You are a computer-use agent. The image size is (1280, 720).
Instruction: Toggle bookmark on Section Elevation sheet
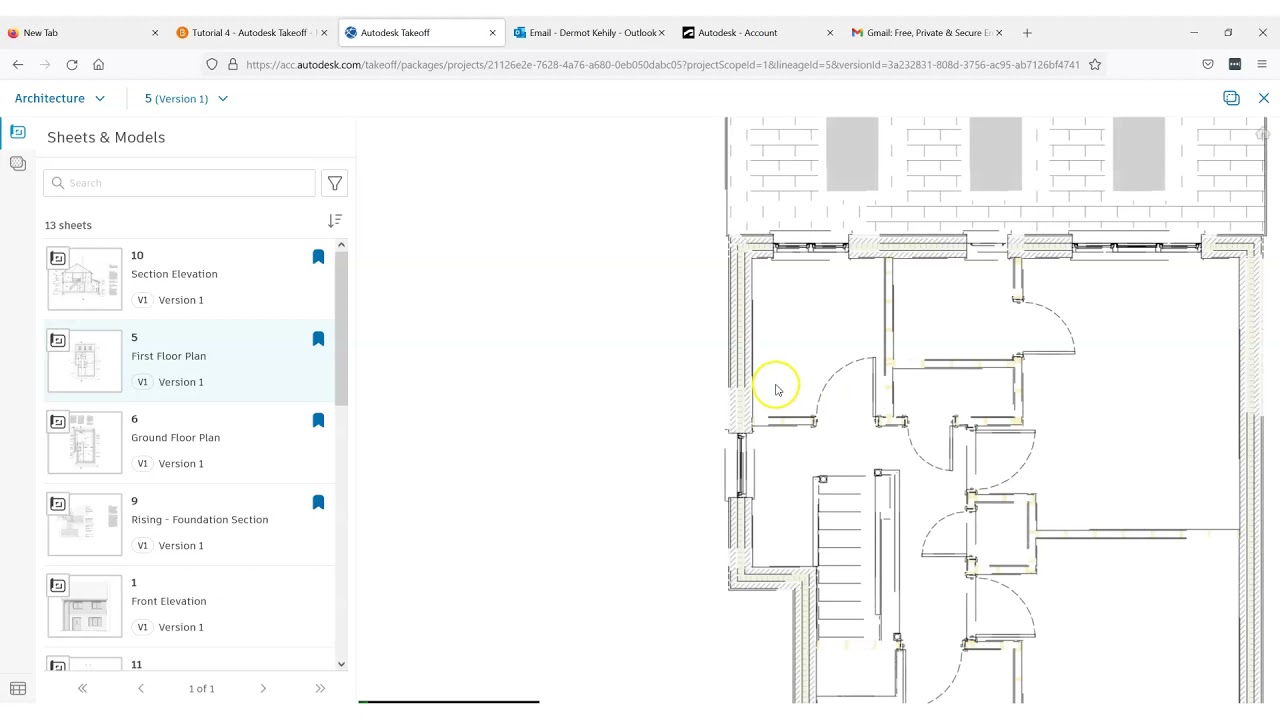pyautogui.click(x=318, y=257)
